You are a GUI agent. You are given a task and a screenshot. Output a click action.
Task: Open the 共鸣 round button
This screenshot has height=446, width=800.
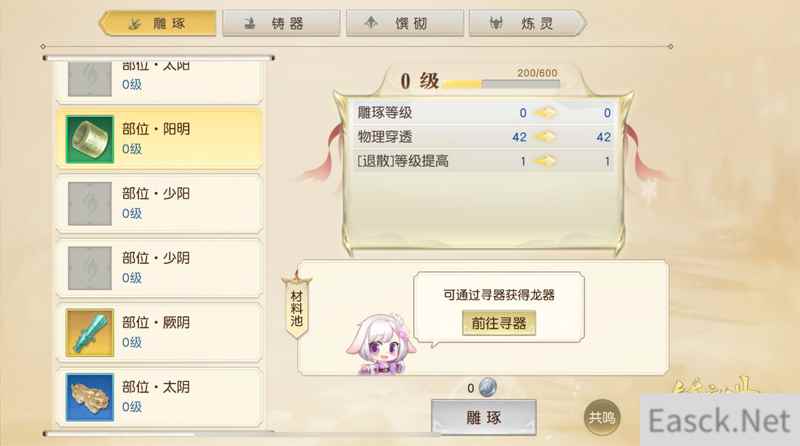pyautogui.click(x=602, y=417)
